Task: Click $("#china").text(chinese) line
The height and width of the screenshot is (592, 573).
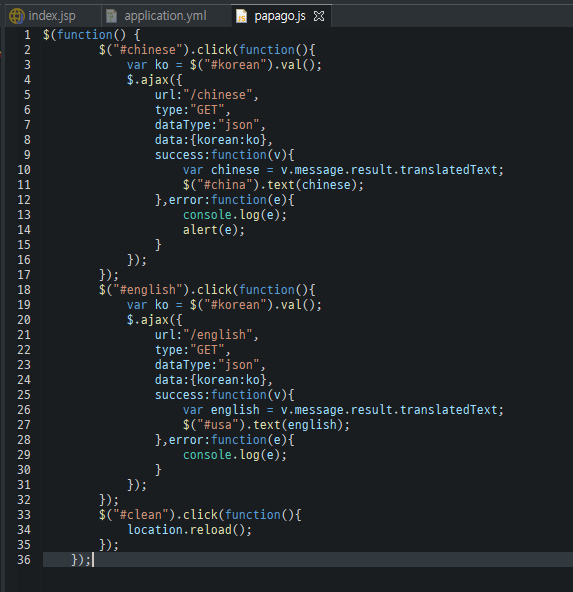Action: click(x=273, y=185)
